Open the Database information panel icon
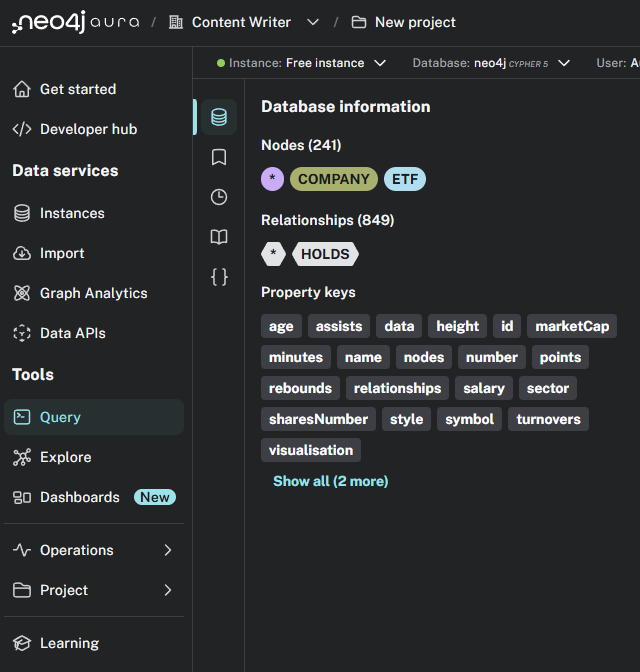Screen dimensions: 640x672 point(219,117)
